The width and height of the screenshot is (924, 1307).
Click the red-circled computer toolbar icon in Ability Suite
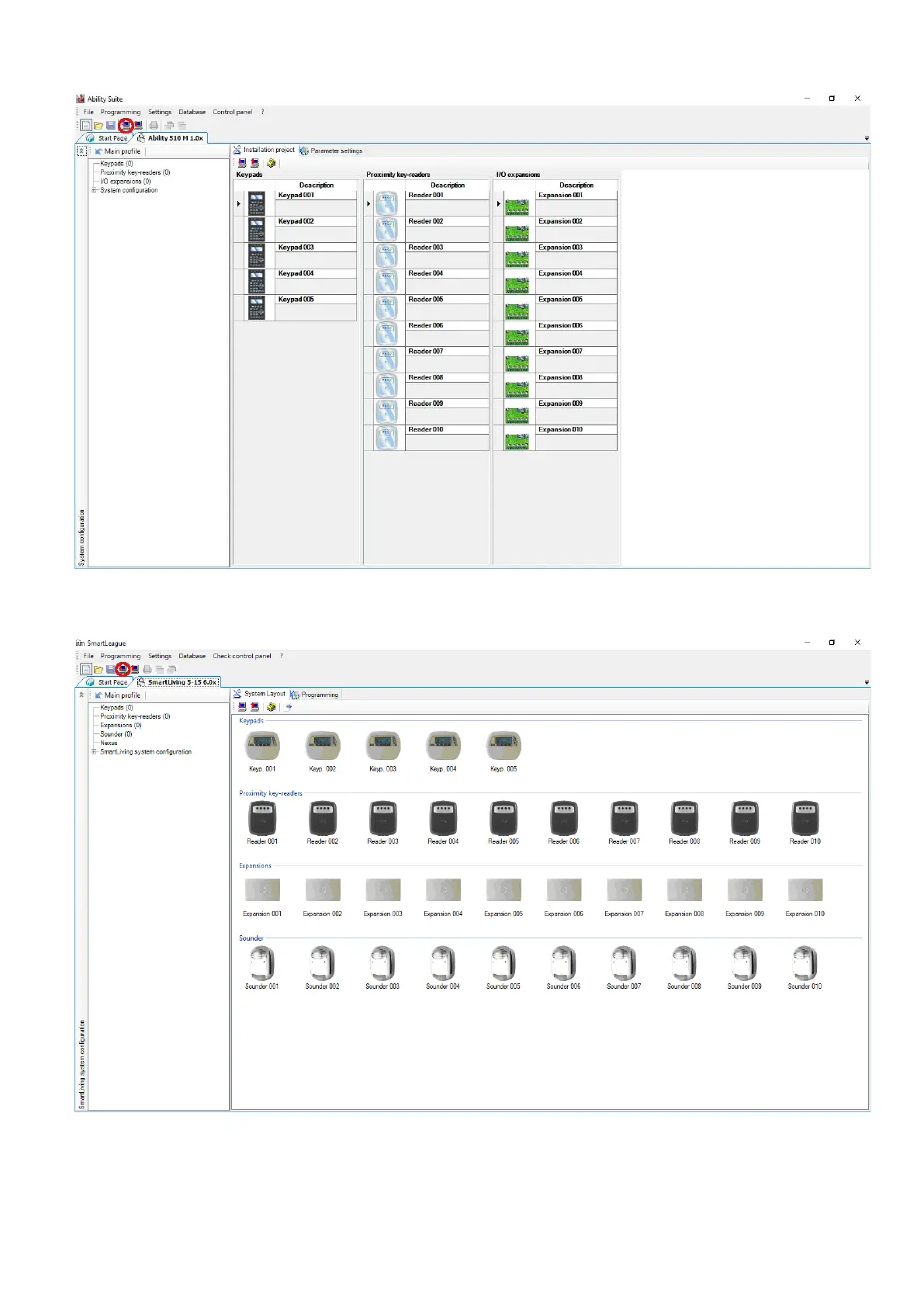coord(125,125)
